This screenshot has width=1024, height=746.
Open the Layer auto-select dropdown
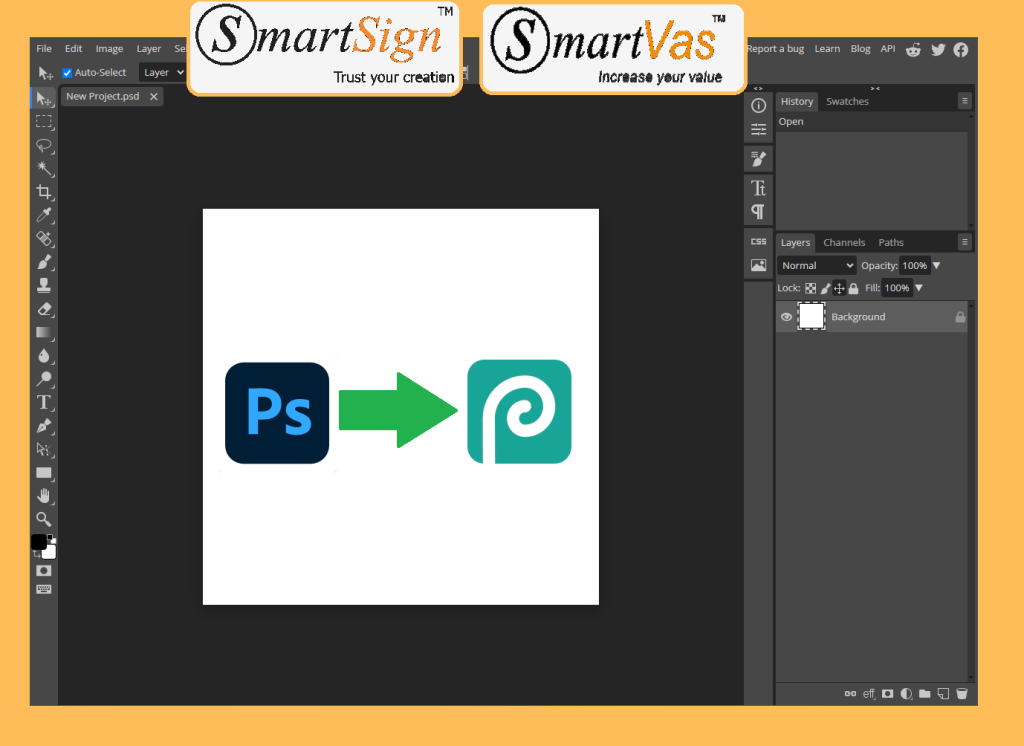(162, 73)
